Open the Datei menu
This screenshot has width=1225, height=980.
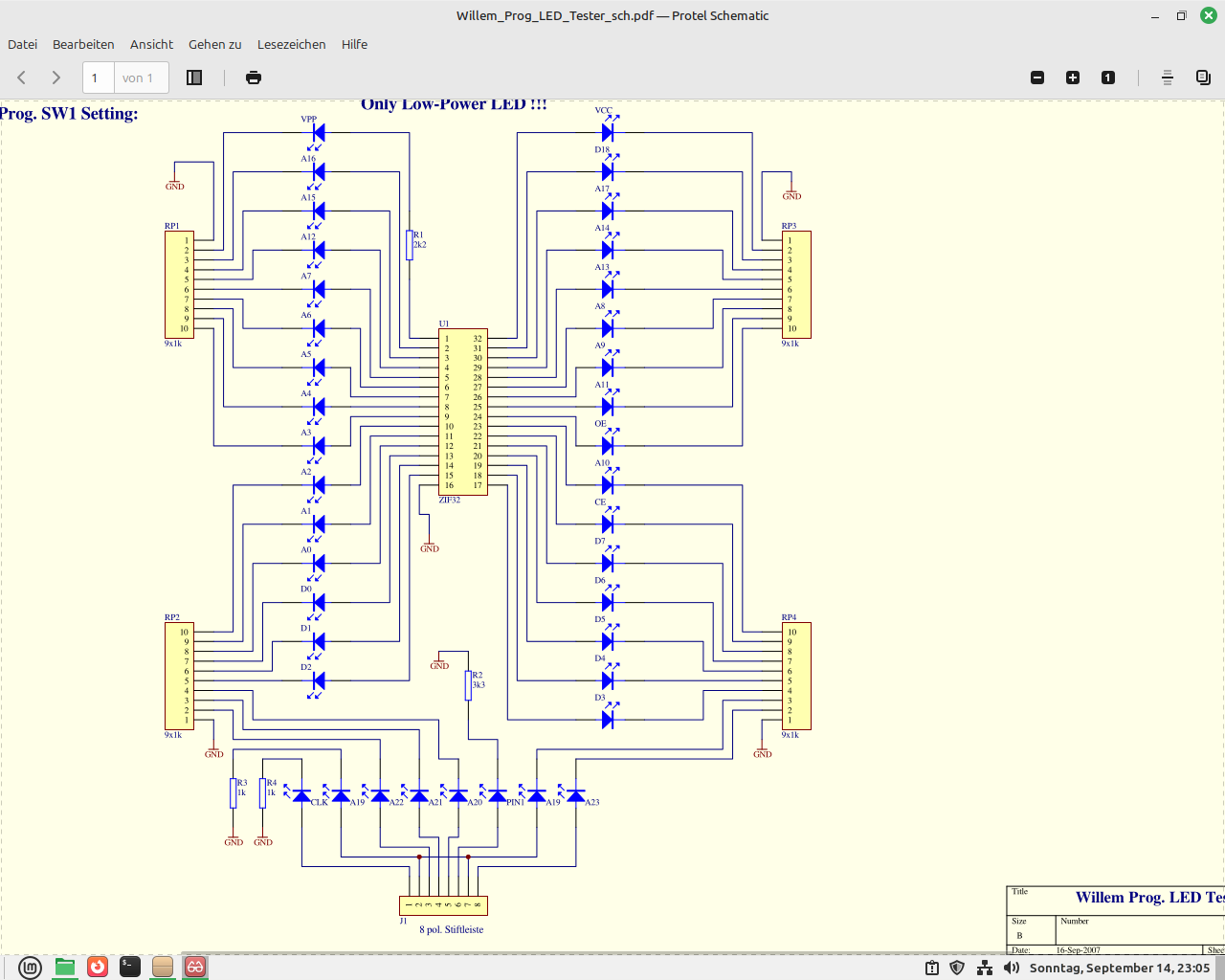coord(23,44)
